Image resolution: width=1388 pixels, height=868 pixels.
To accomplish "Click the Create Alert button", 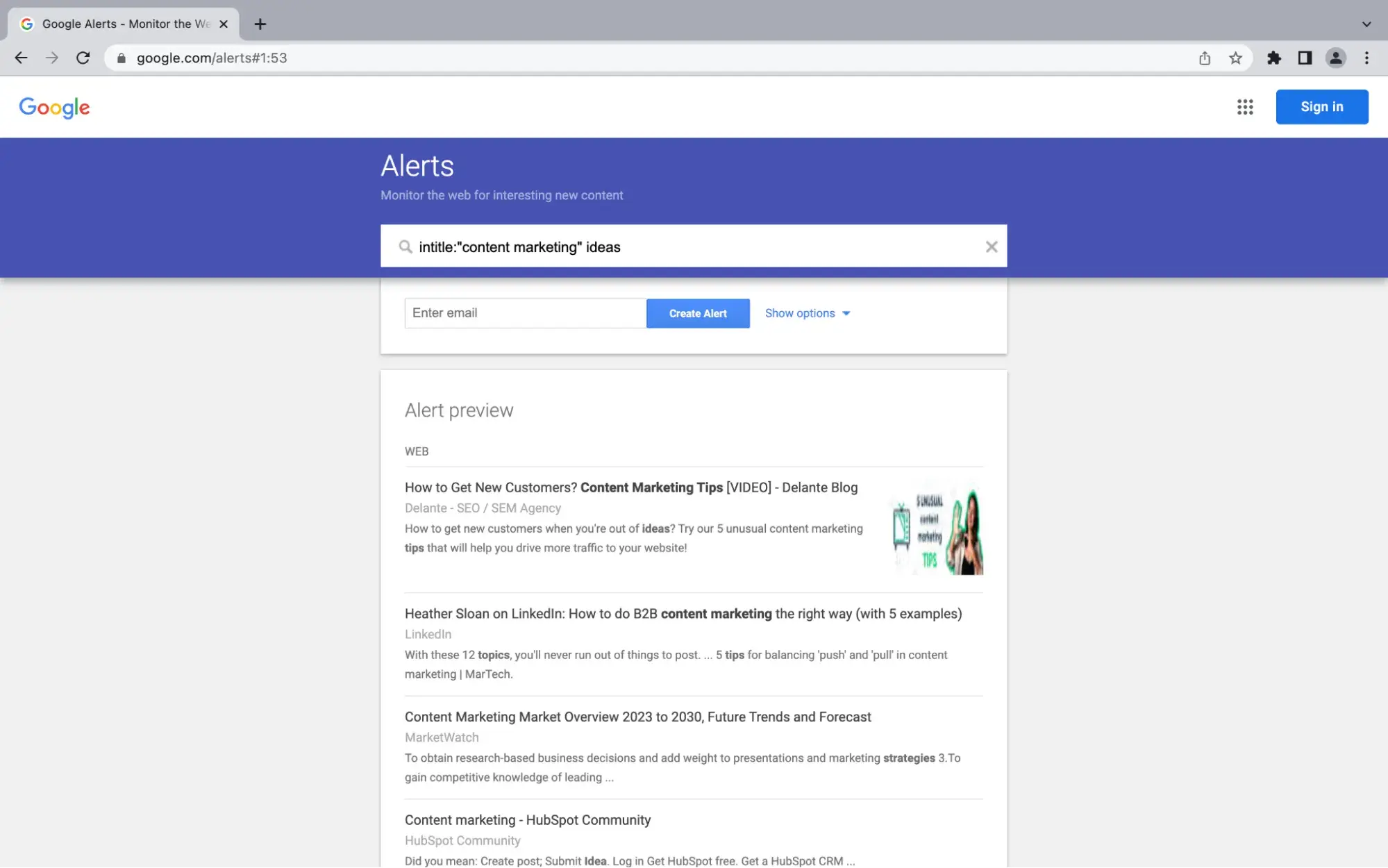I will (698, 313).
